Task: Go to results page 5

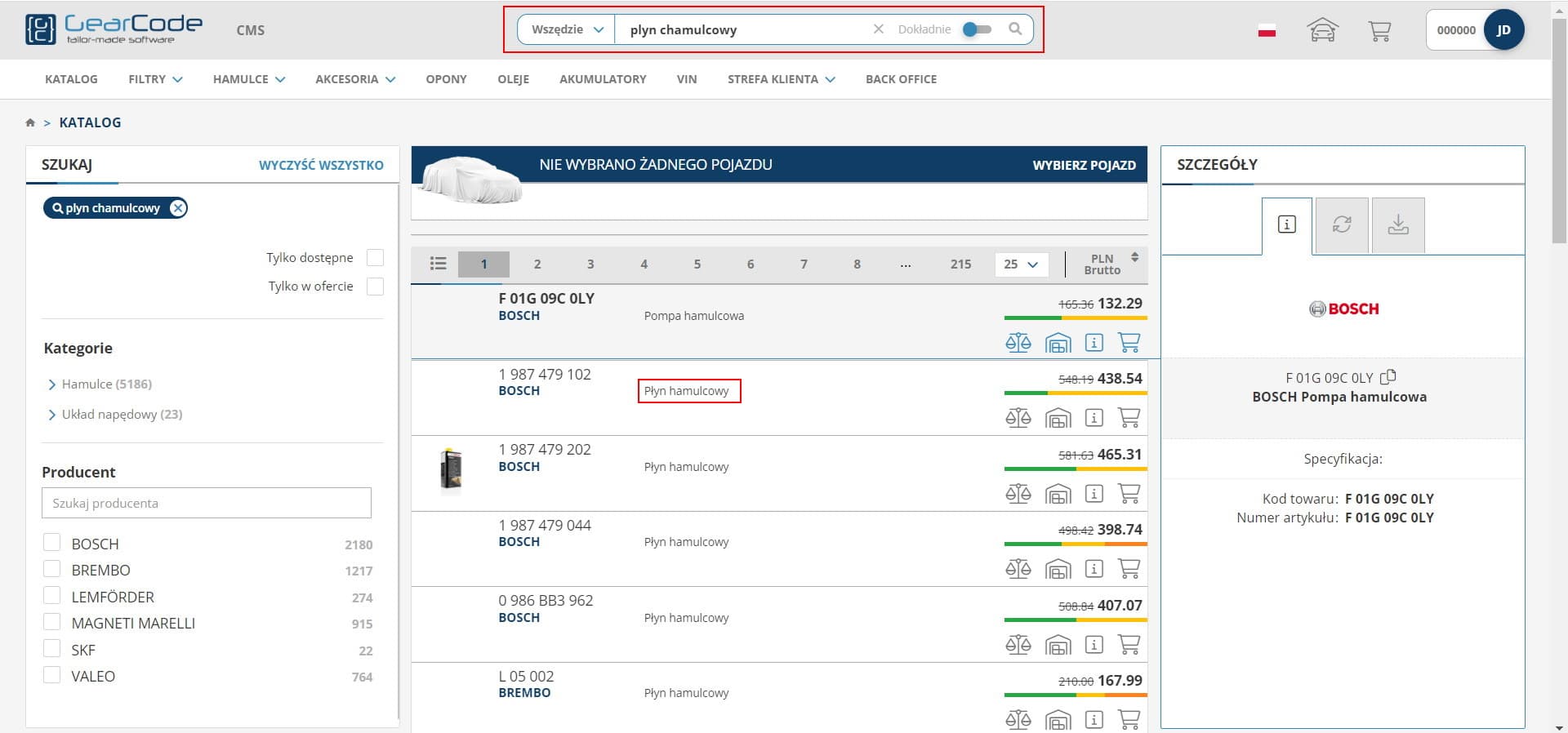Action: click(x=697, y=264)
